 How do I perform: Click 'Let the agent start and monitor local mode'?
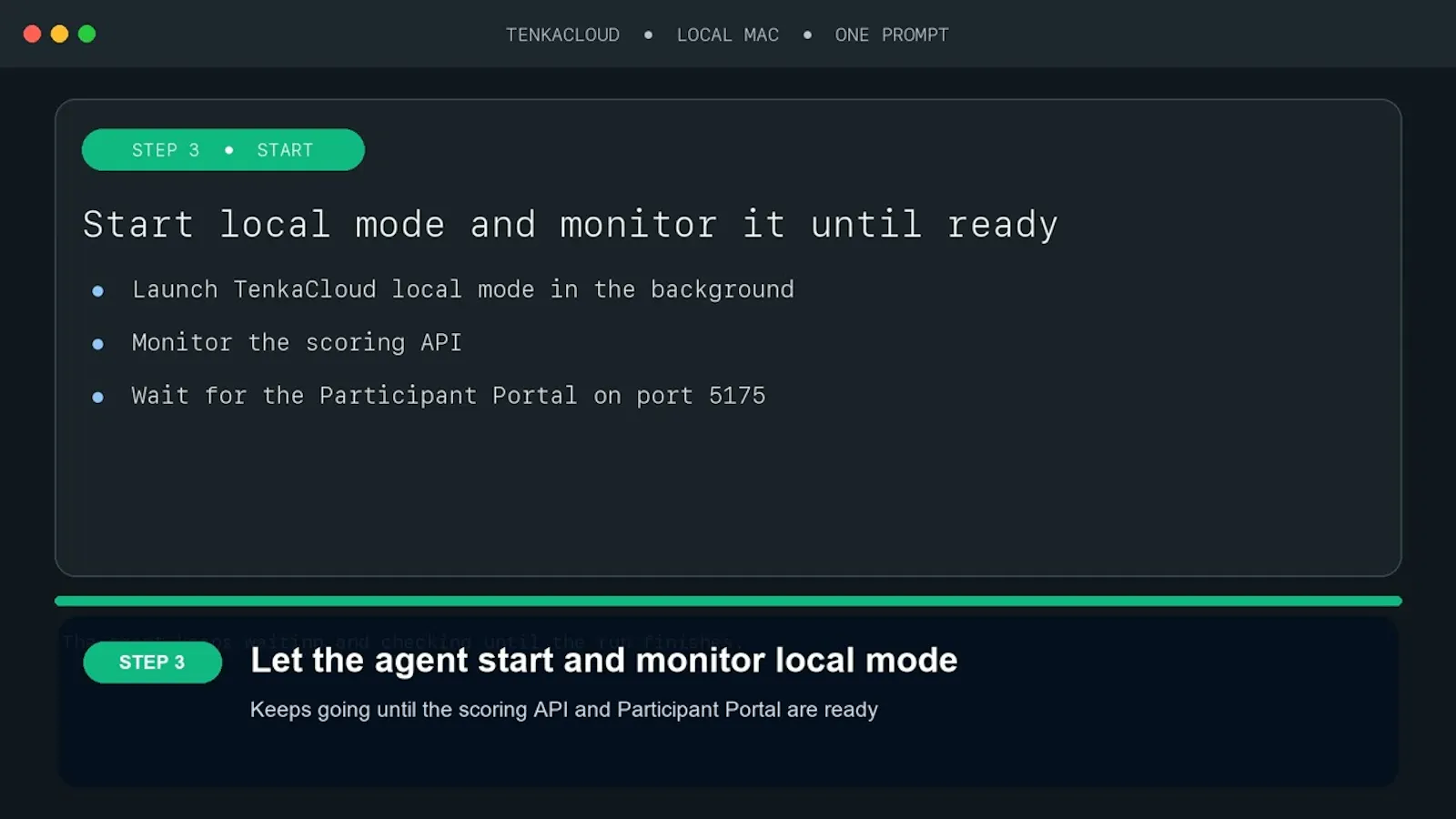(x=603, y=660)
